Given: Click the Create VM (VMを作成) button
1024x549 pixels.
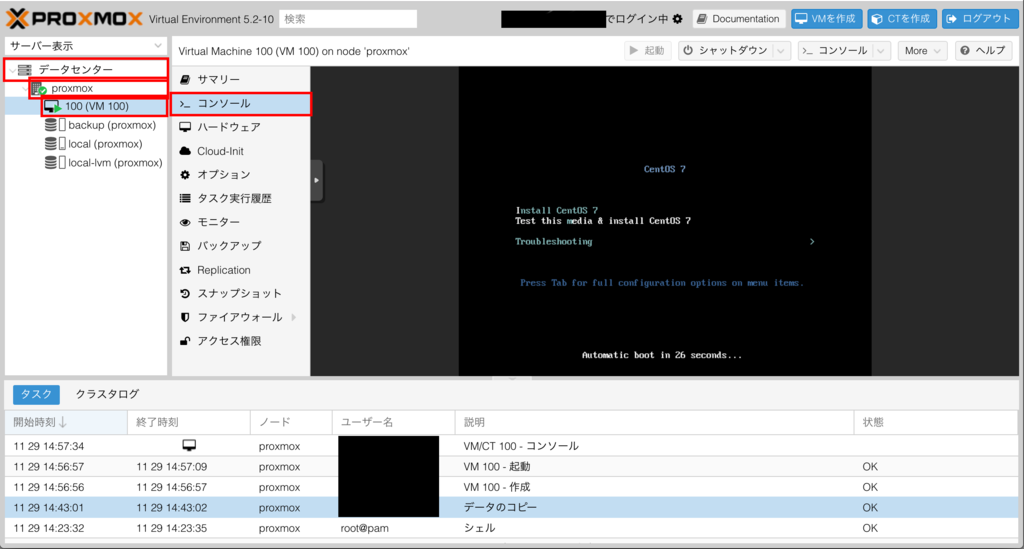Looking at the screenshot, I should click(826, 19).
